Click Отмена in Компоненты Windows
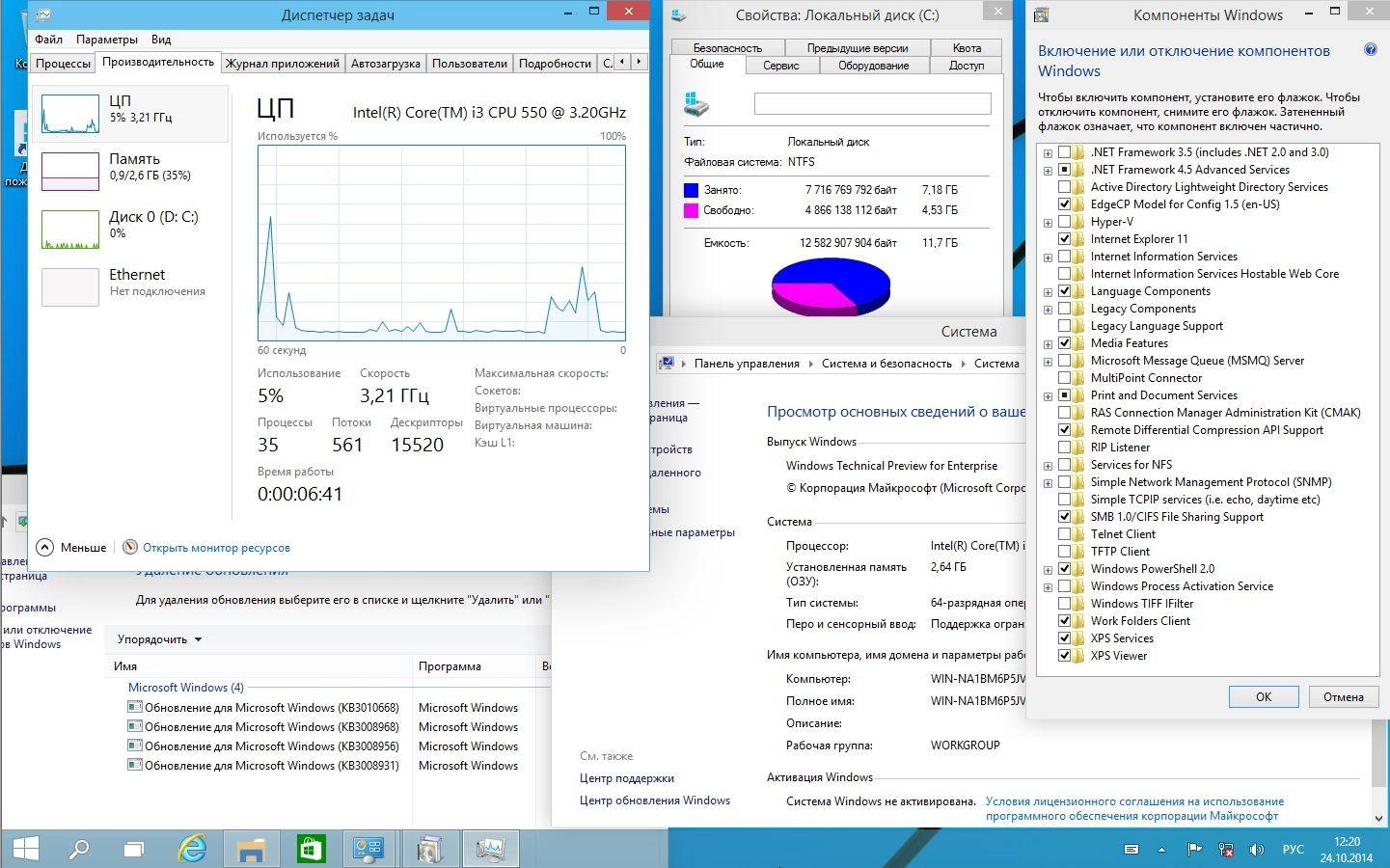Screen dimensions: 1390x868 (x=1343, y=696)
